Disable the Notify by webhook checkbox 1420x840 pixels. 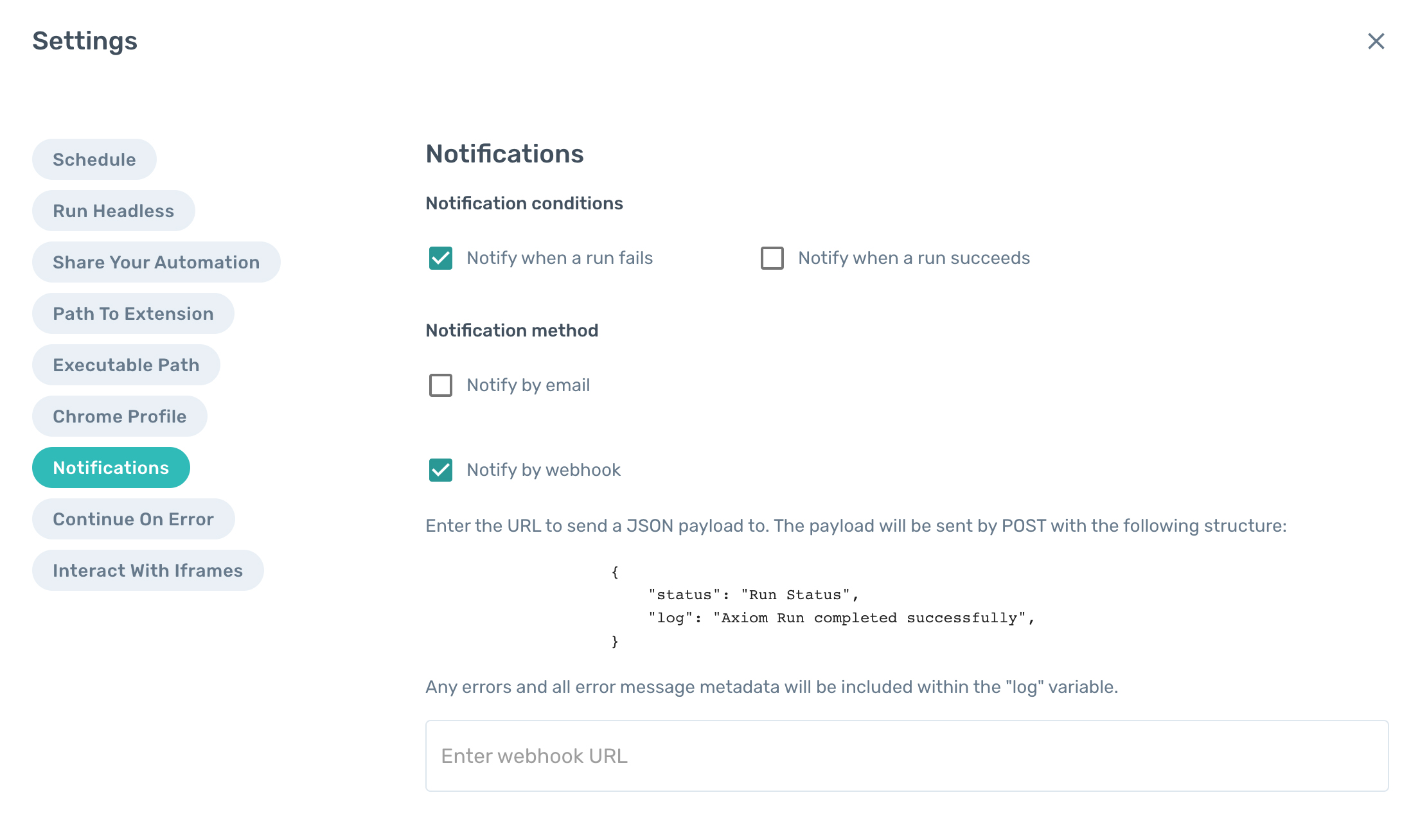point(440,469)
